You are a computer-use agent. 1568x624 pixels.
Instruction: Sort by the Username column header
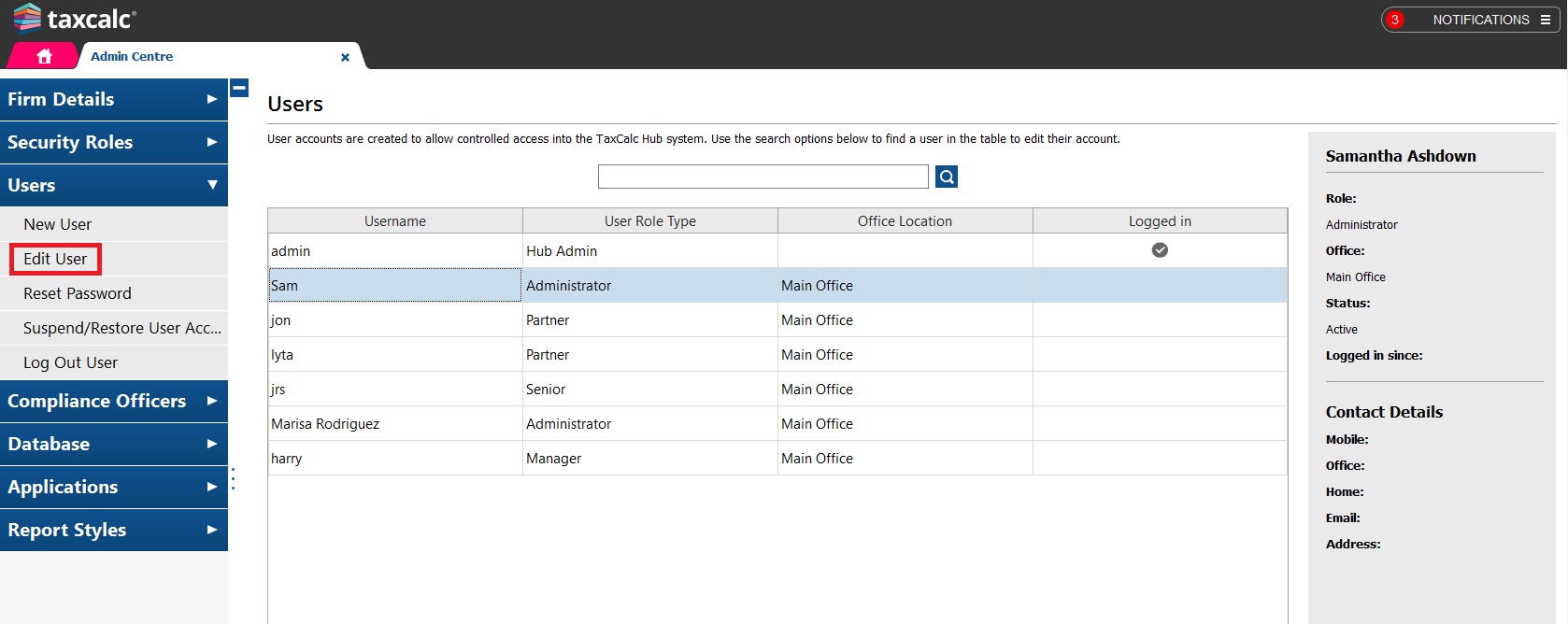(x=394, y=221)
